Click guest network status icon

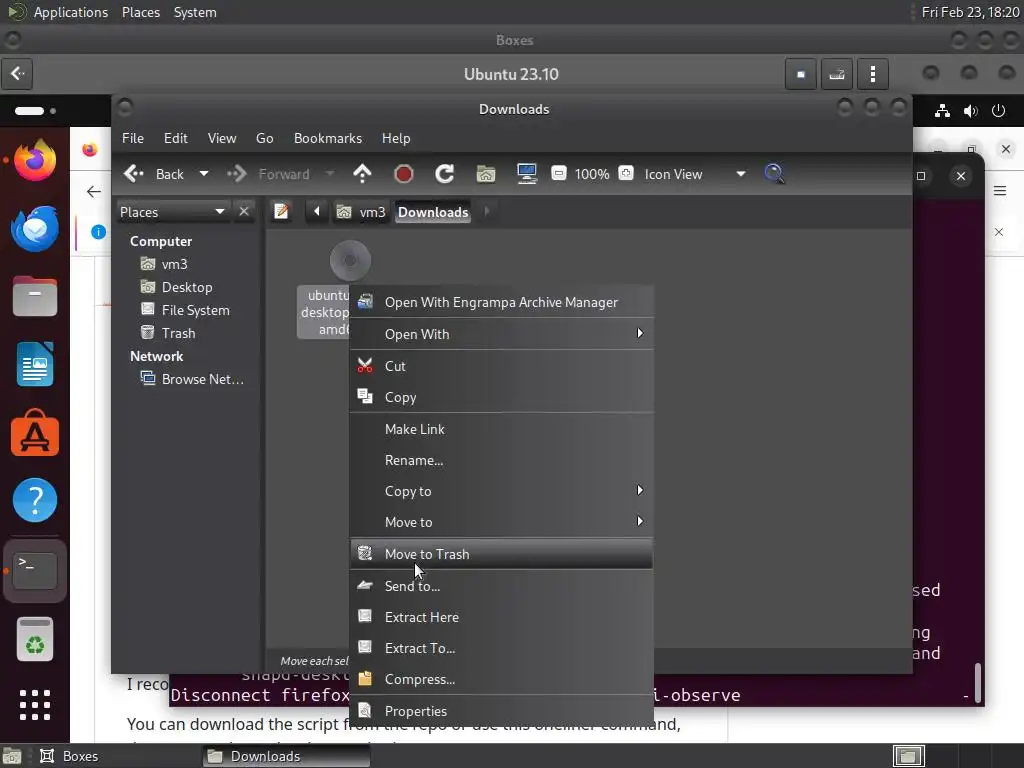942,110
